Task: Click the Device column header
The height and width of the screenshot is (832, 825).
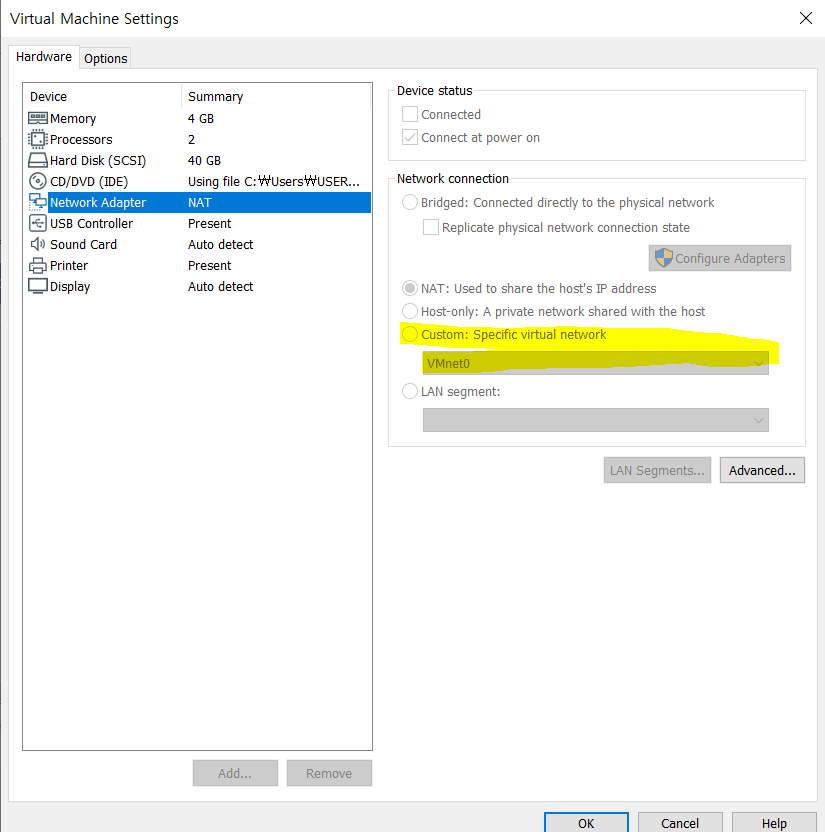Action: click(x=48, y=97)
